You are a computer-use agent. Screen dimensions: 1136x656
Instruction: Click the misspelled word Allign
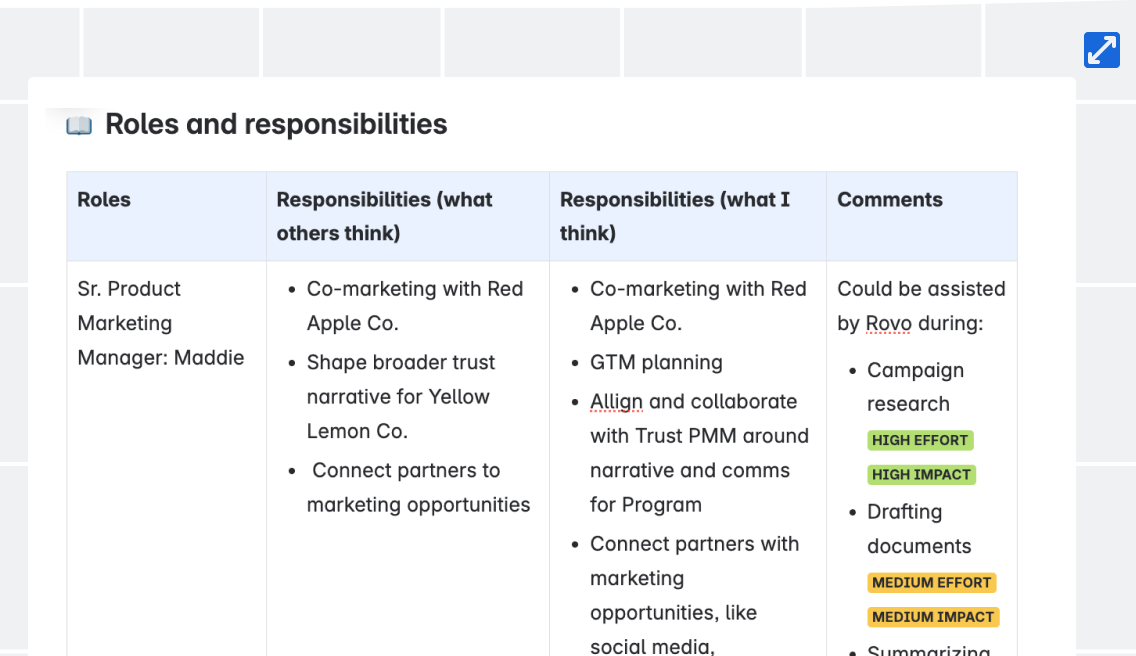(x=617, y=402)
